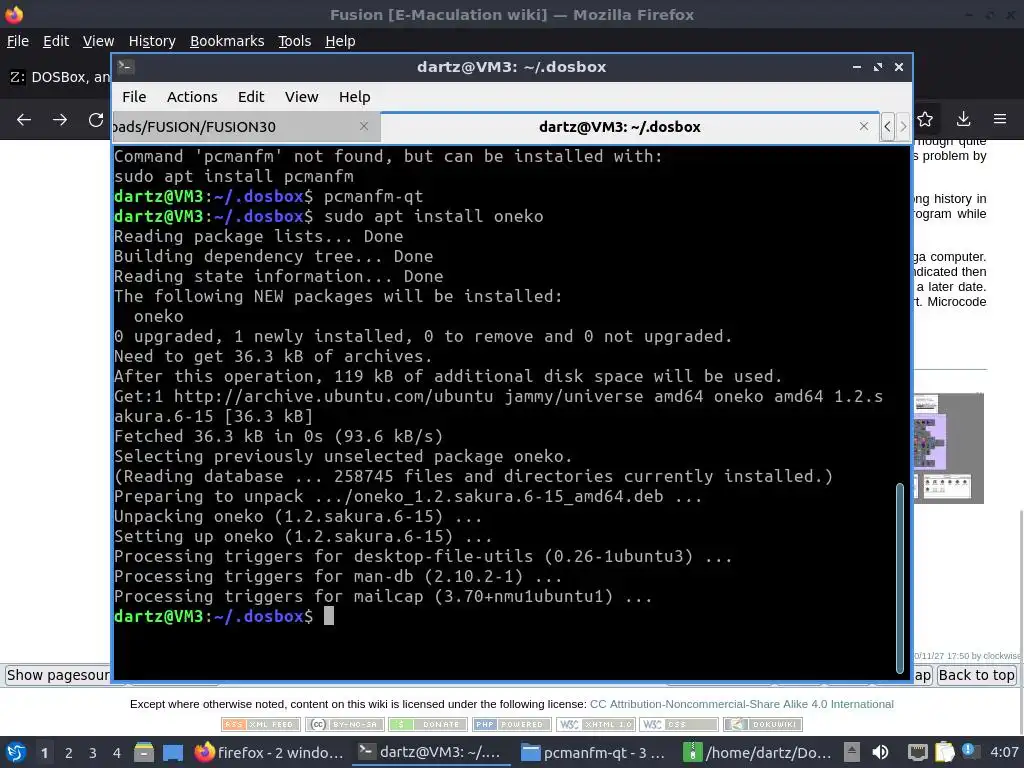Click the W3C CSS badge
1024x768 pixels.
click(679, 724)
